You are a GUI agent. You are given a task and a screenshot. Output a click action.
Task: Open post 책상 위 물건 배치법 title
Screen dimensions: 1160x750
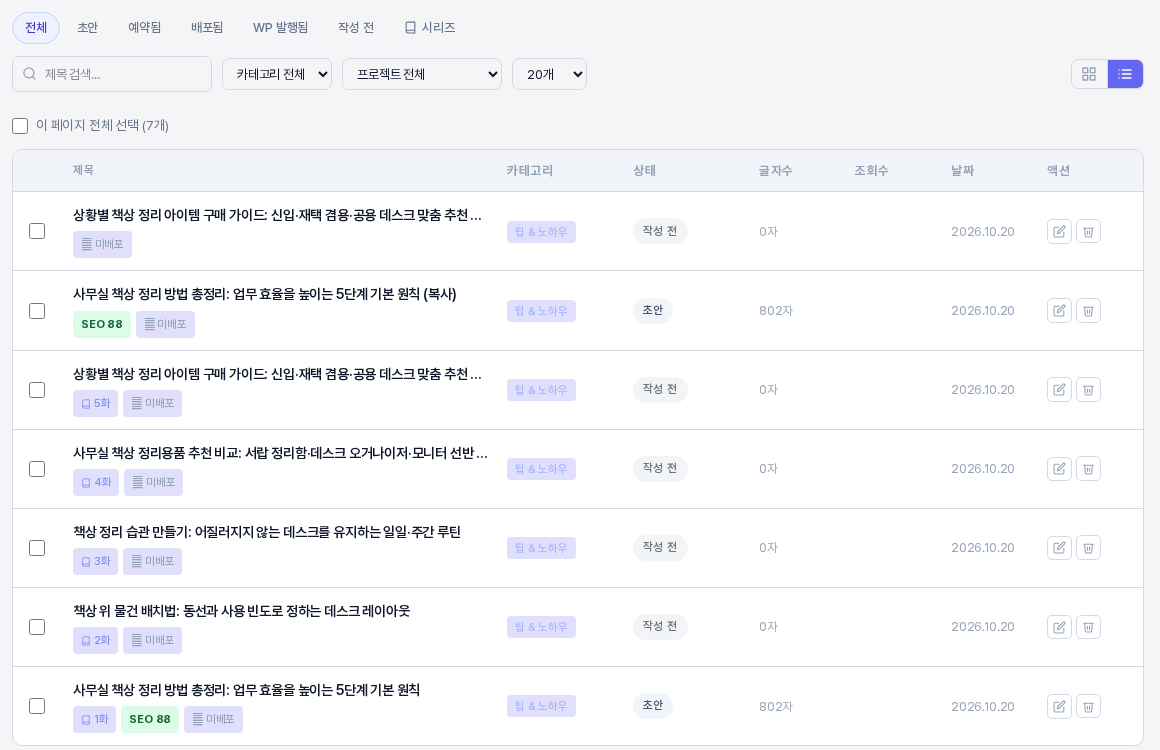pyautogui.click(x=241, y=611)
